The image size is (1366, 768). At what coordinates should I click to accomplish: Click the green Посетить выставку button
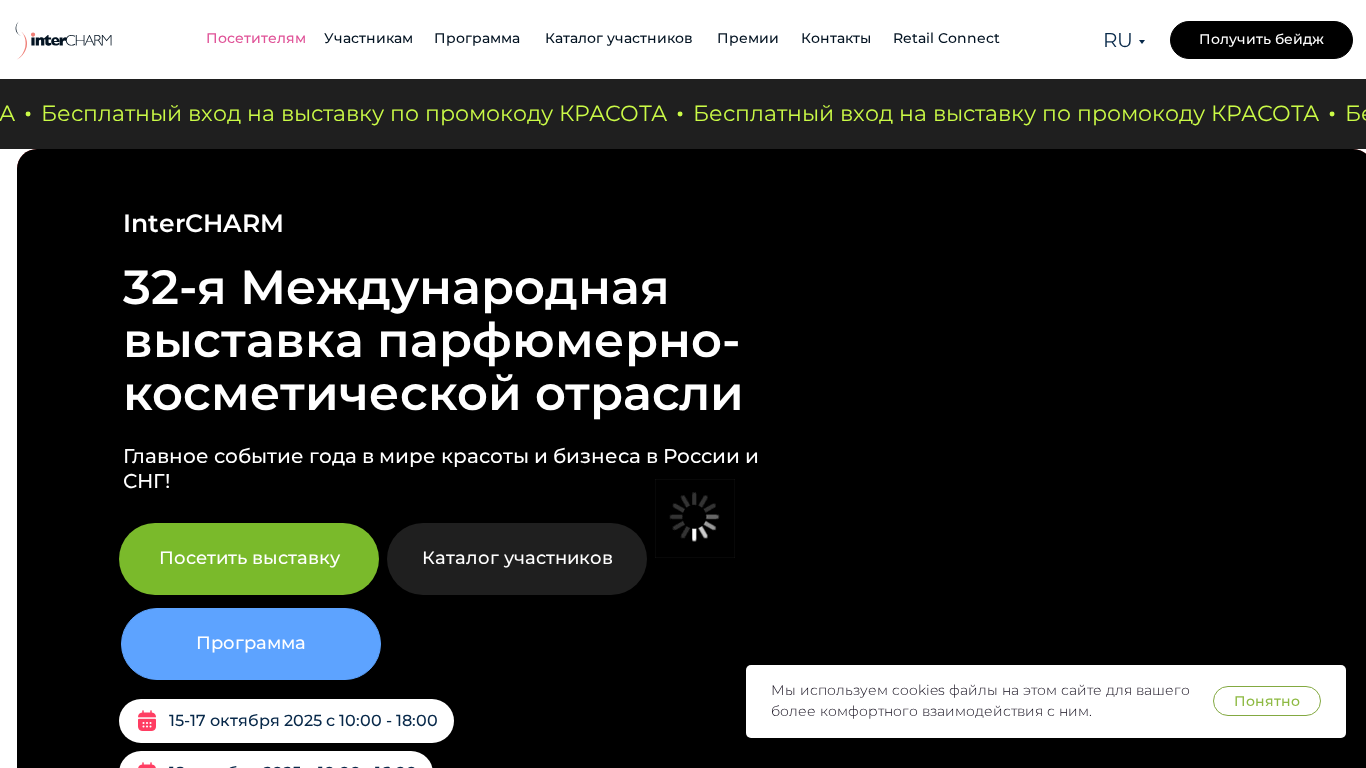(x=249, y=559)
